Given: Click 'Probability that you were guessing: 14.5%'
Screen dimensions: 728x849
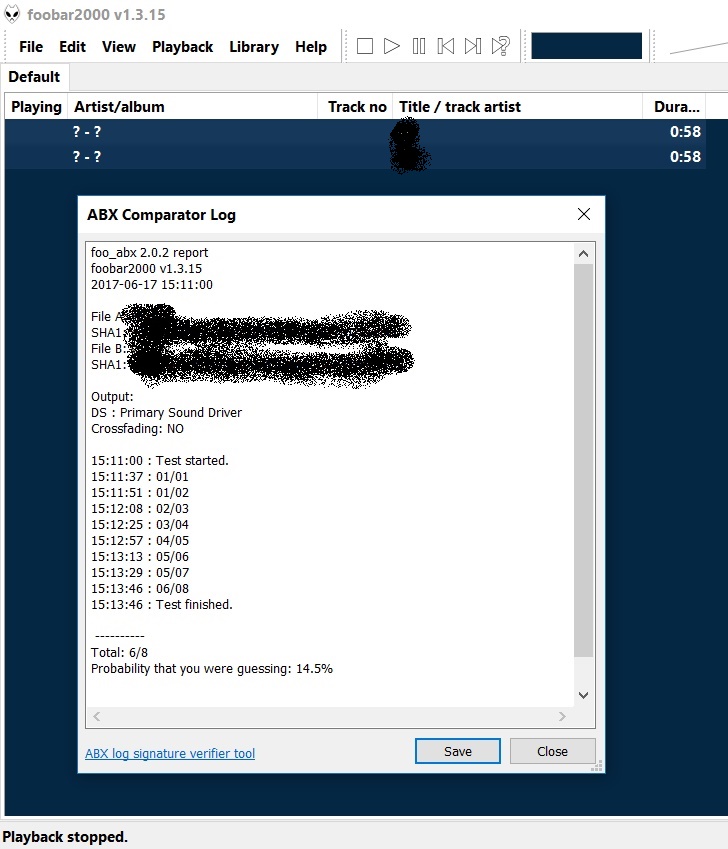Looking at the screenshot, I should 212,669.
